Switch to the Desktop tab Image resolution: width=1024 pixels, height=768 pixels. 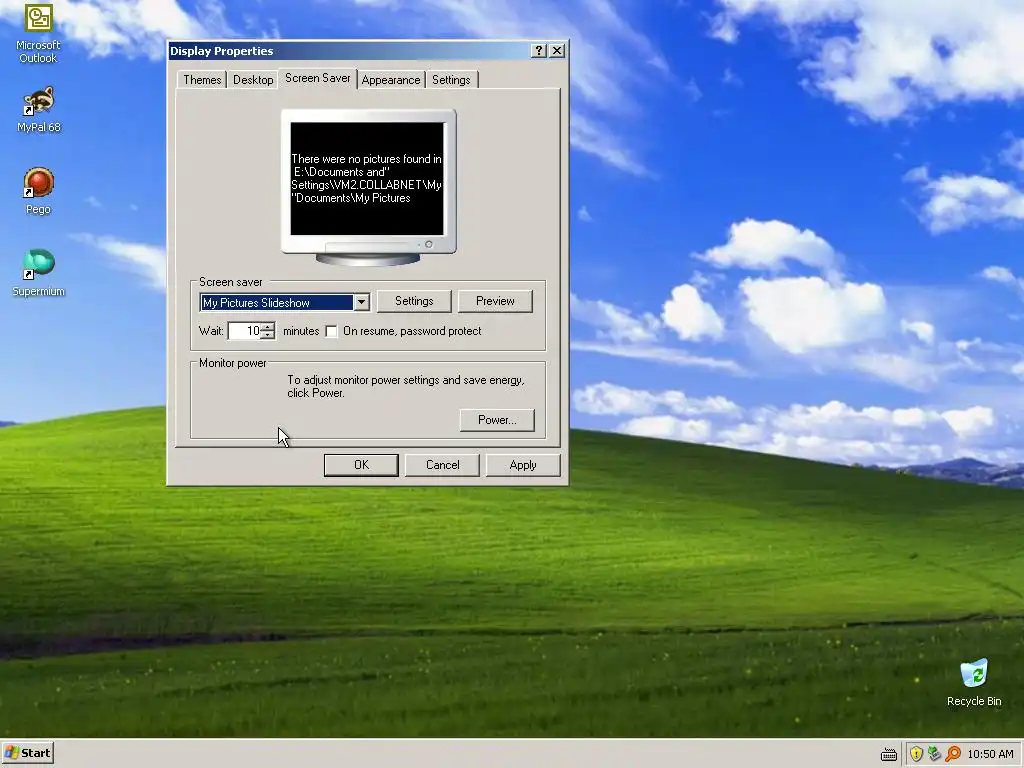point(253,80)
